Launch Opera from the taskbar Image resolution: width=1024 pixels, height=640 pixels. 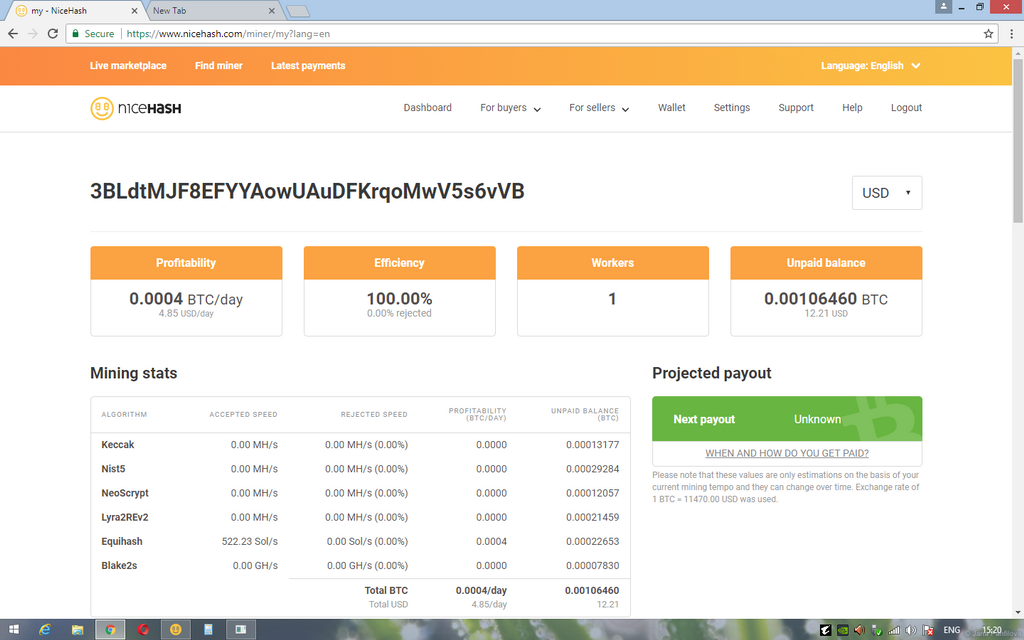coord(143,630)
